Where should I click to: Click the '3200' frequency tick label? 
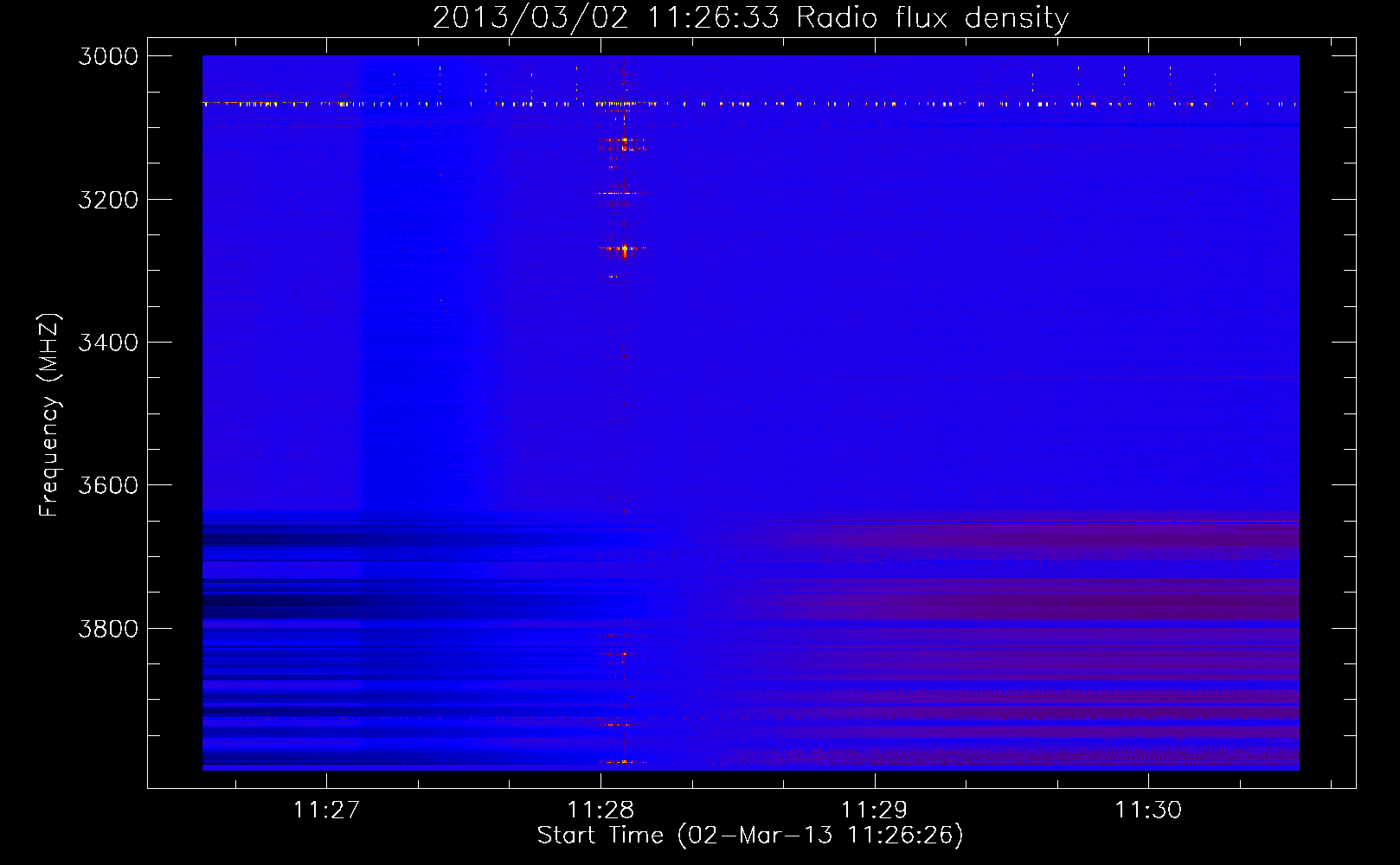108,200
